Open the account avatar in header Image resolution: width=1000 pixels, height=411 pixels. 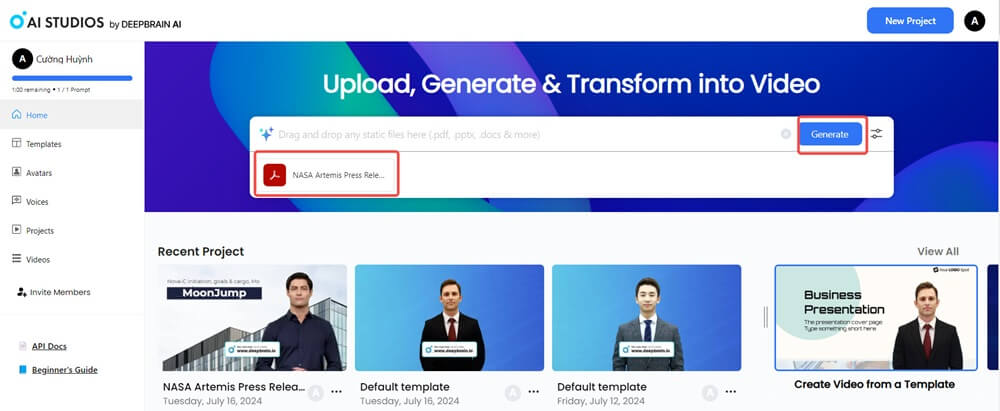point(974,21)
